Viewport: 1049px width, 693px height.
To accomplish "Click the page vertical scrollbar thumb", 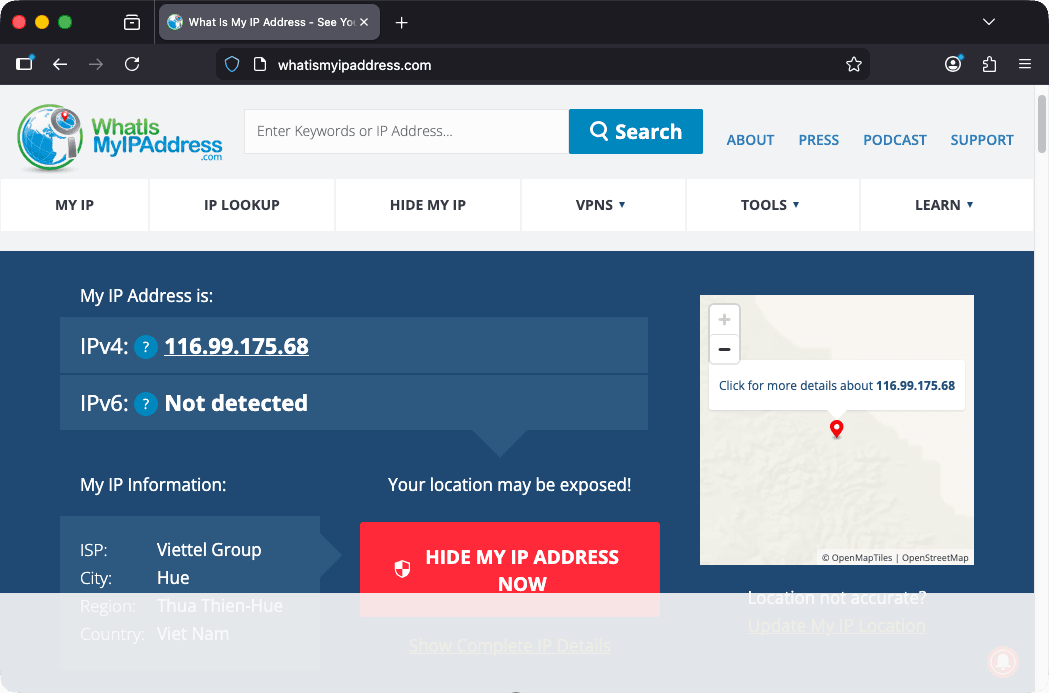I will click(1042, 124).
